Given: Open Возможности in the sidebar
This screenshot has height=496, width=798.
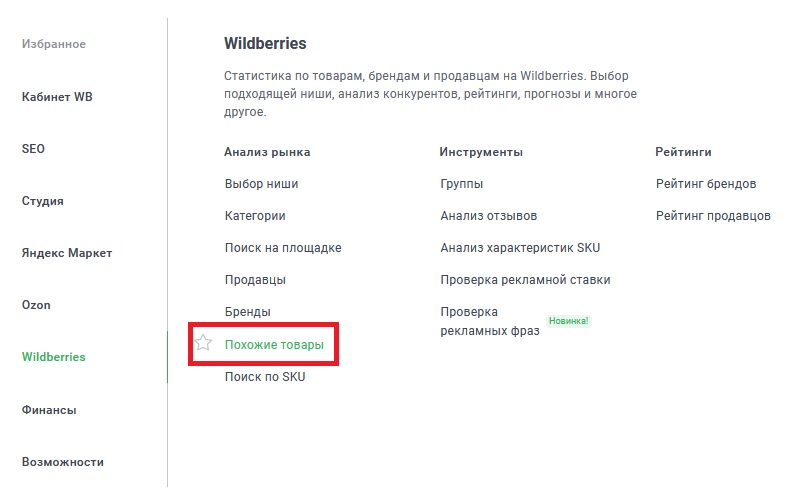Looking at the screenshot, I should [63, 462].
